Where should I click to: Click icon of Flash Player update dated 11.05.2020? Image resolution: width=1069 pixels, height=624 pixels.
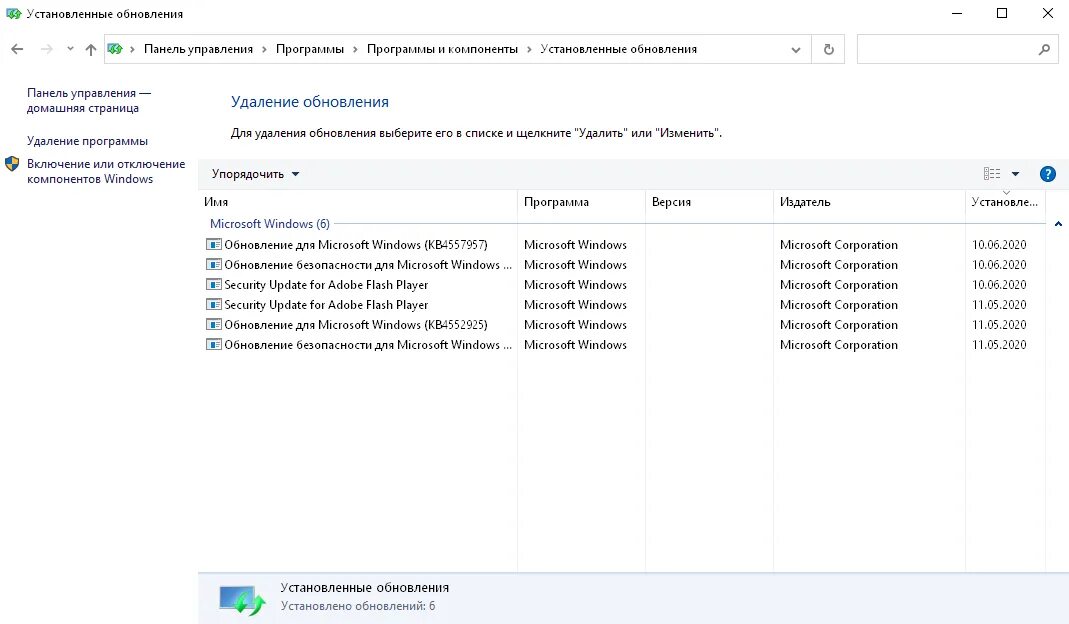213,304
